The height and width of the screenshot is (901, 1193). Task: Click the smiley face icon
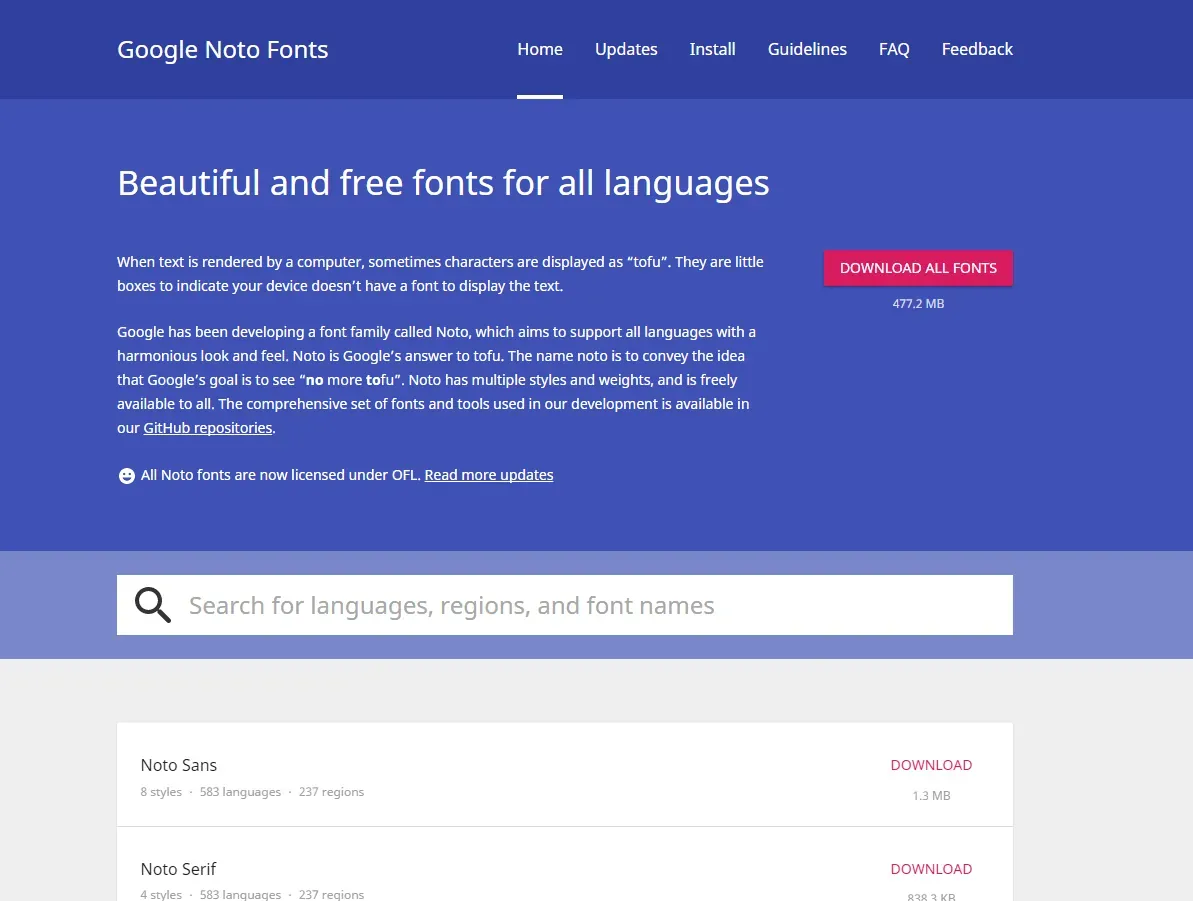point(127,476)
